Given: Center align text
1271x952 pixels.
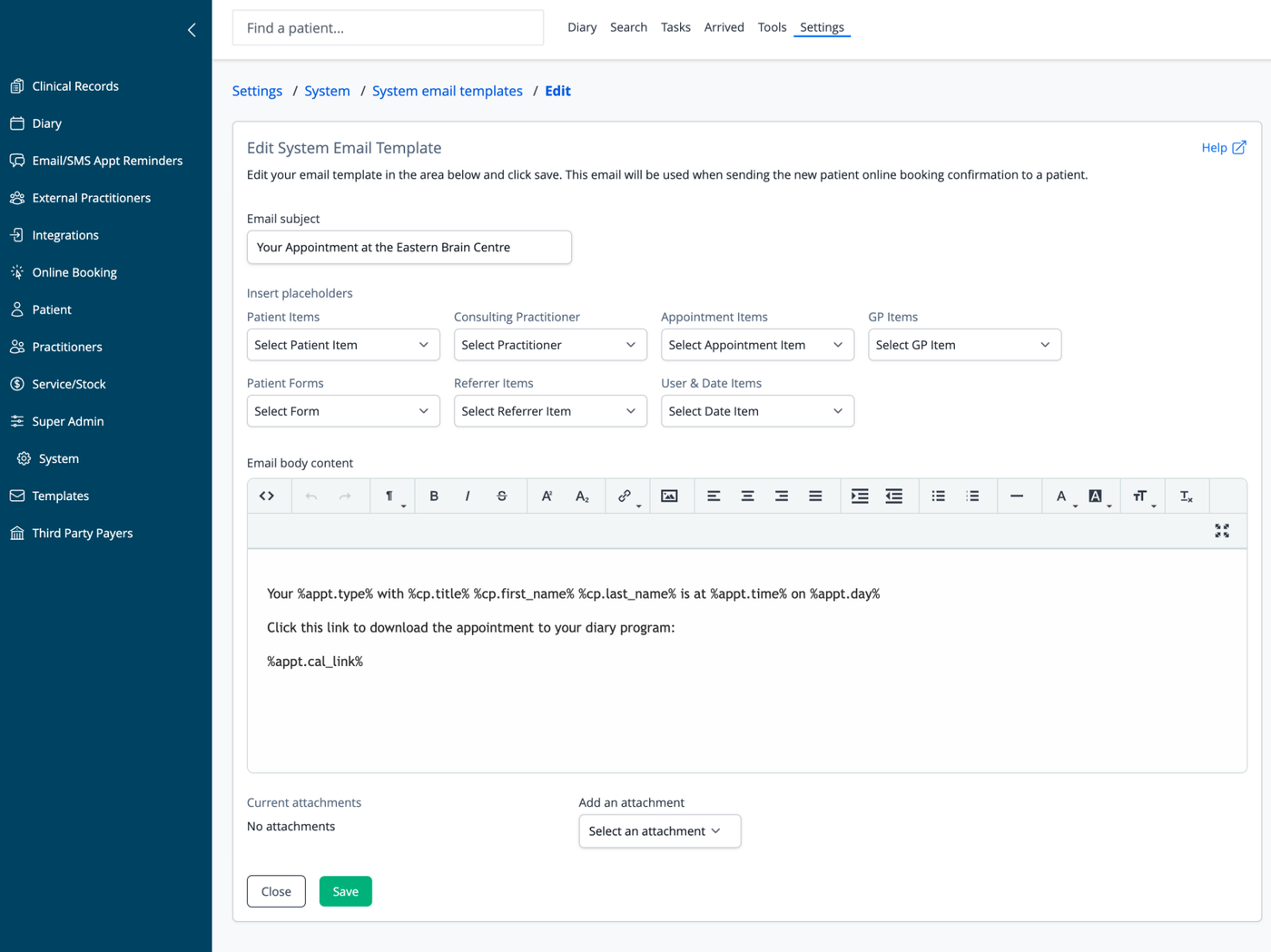Looking at the screenshot, I should 747,496.
